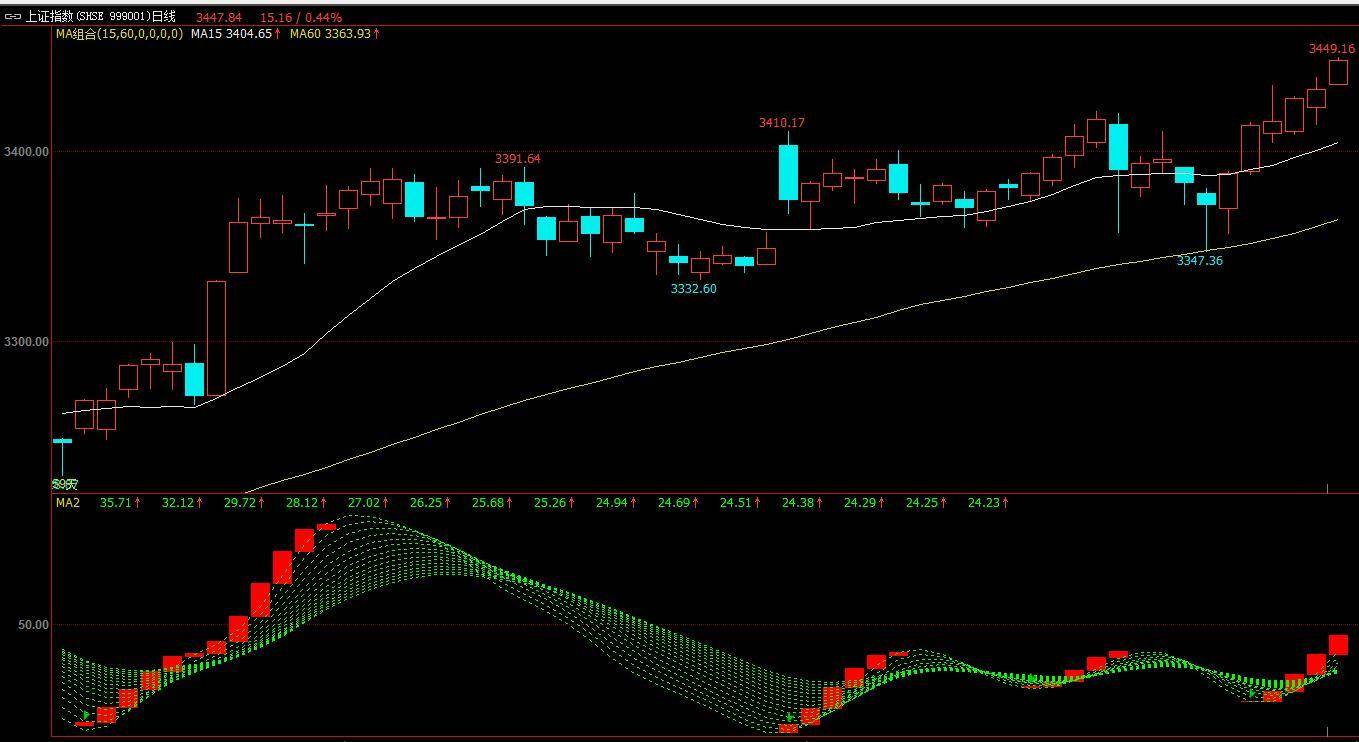Click the 3449.16 high price label
This screenshot has height=742, width=1359.
coord(1331,48)
